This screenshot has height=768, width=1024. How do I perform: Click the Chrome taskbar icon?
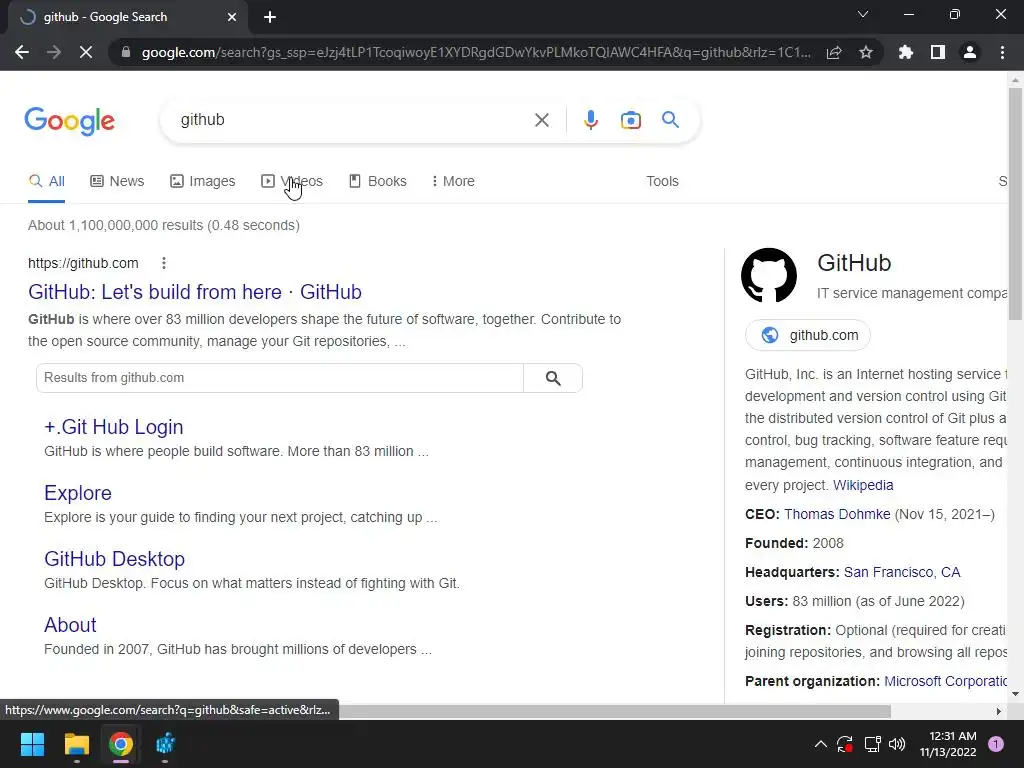[x=121, y=744]
